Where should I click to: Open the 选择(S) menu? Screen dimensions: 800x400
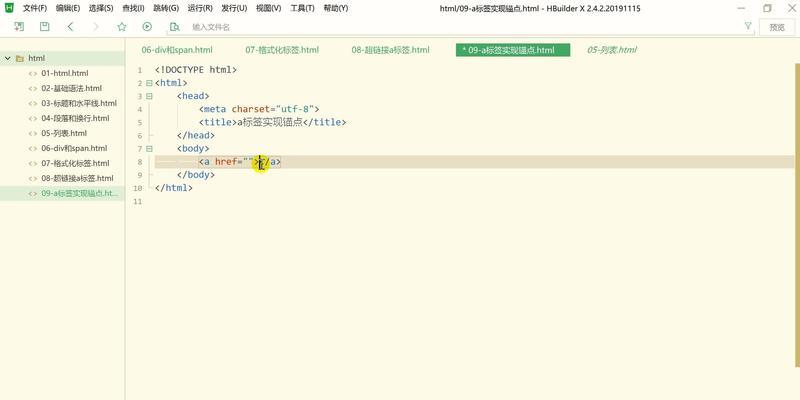coord(101,8)
